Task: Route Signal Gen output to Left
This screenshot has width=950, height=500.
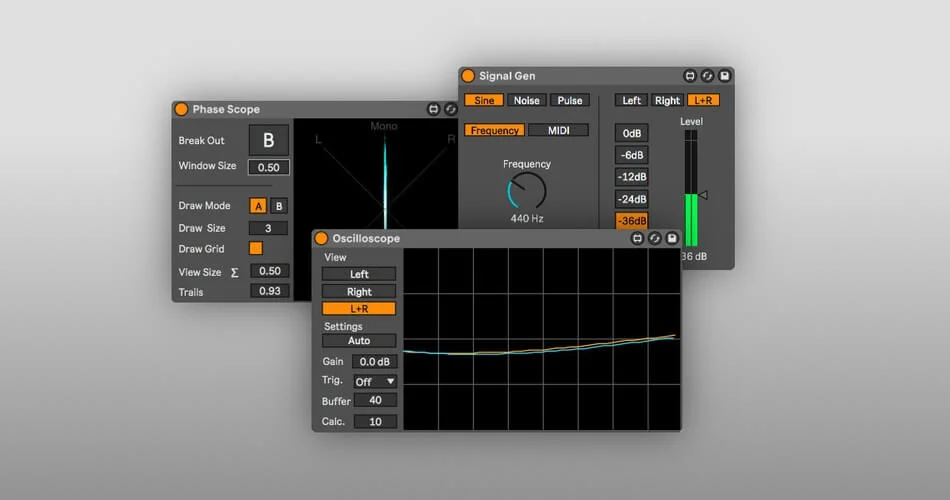Action: (631, 100)
